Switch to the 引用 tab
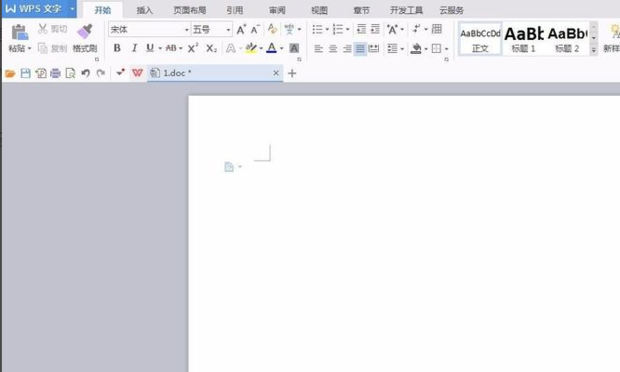620x372 pixels. [234, 10]
